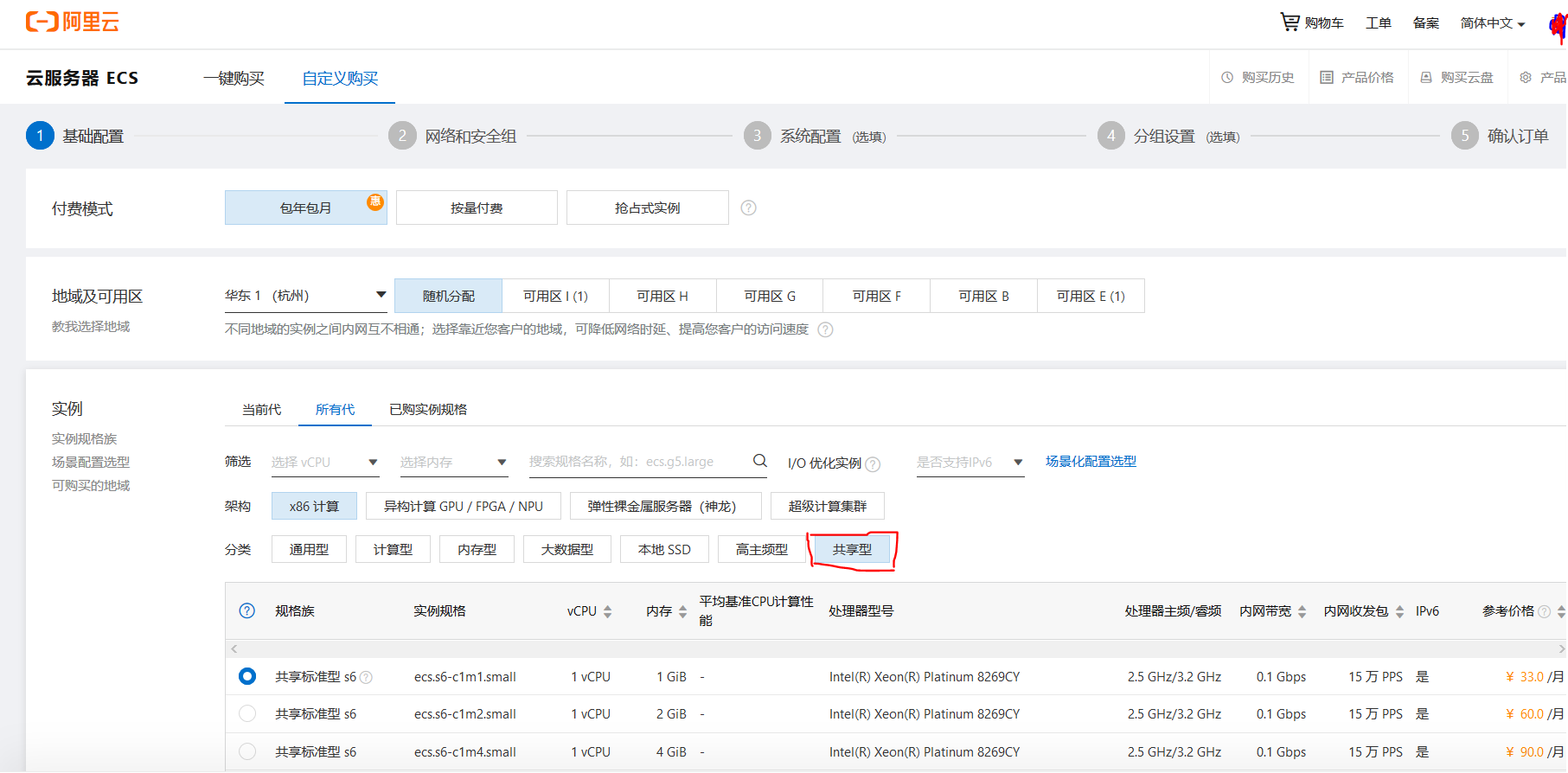The image size is (1568, 773).
Task: Click 可购买的地域 link
Action: click(x=91, y=485)
